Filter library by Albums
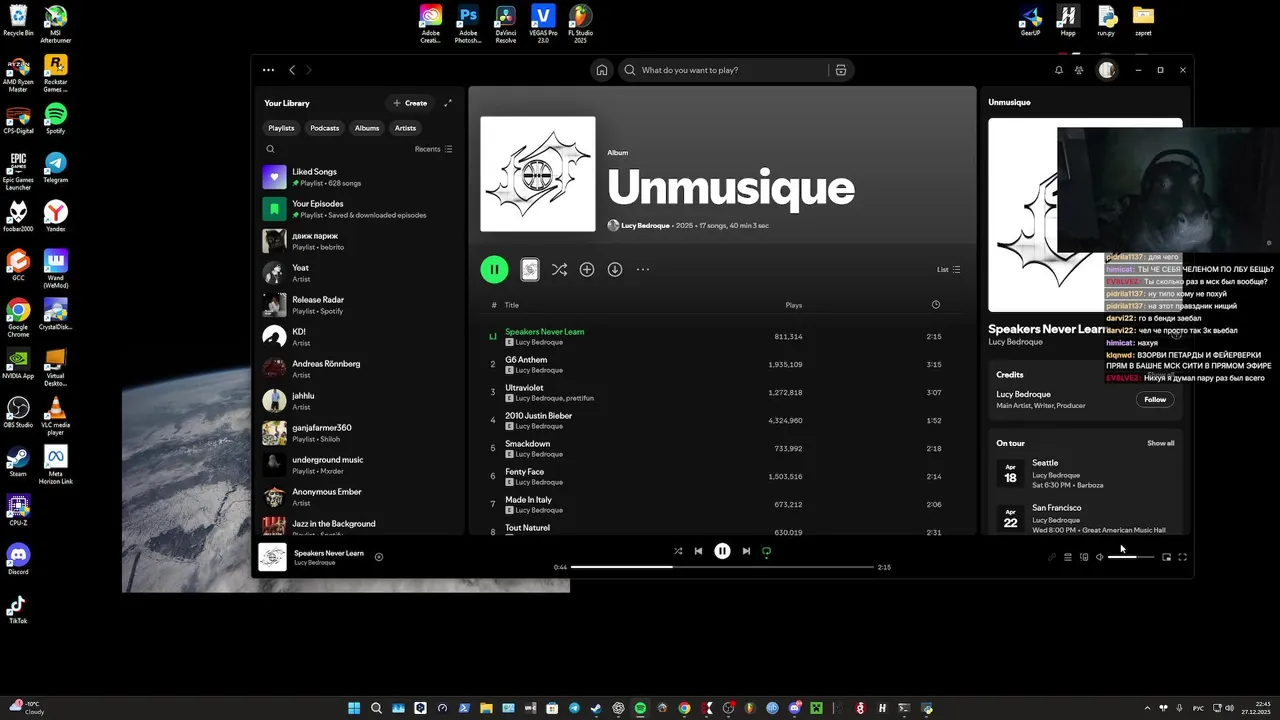Viewport: 1280px width, 720px height. (x=367, y=128)
